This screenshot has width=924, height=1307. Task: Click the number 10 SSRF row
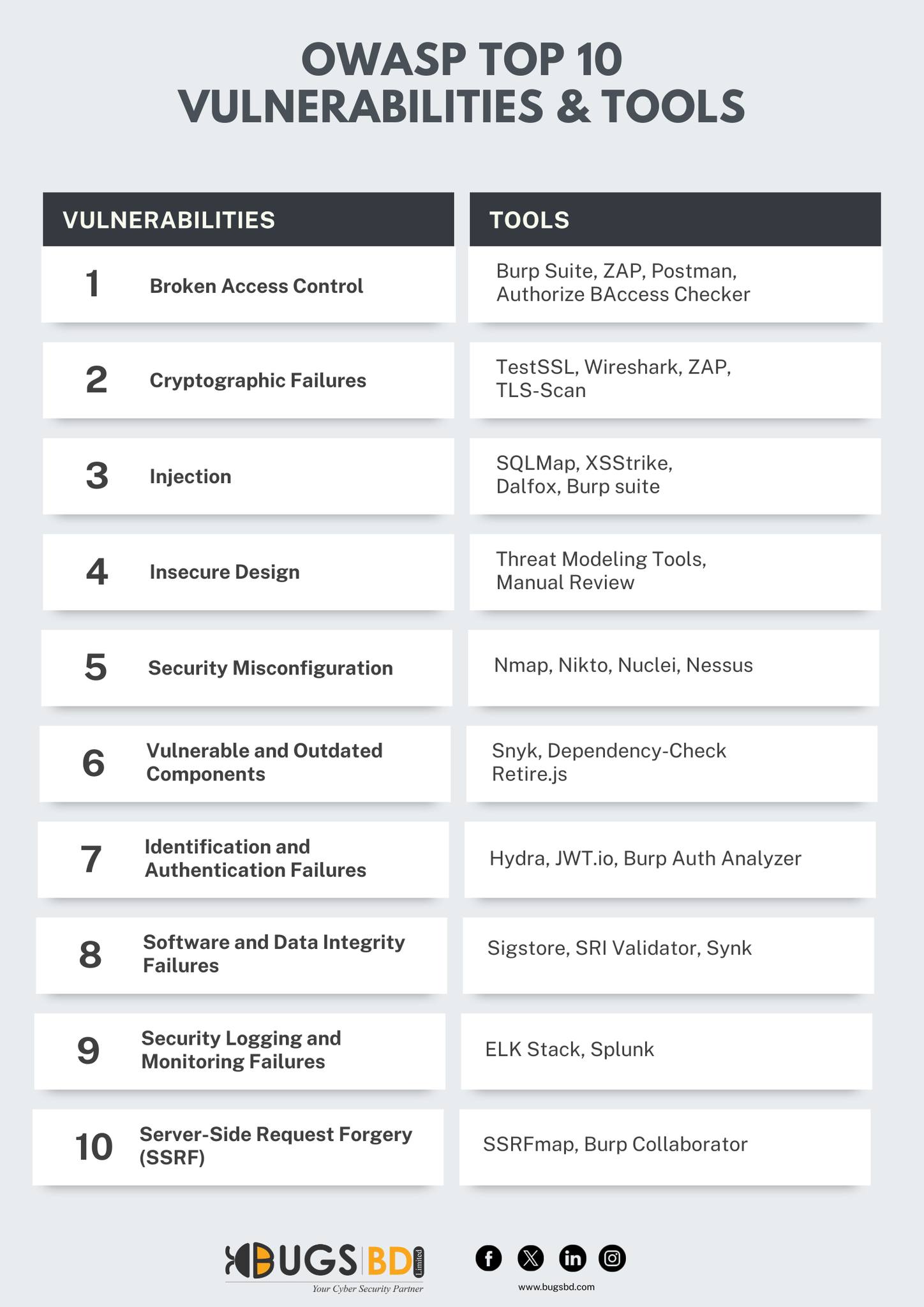(238, 1147)
